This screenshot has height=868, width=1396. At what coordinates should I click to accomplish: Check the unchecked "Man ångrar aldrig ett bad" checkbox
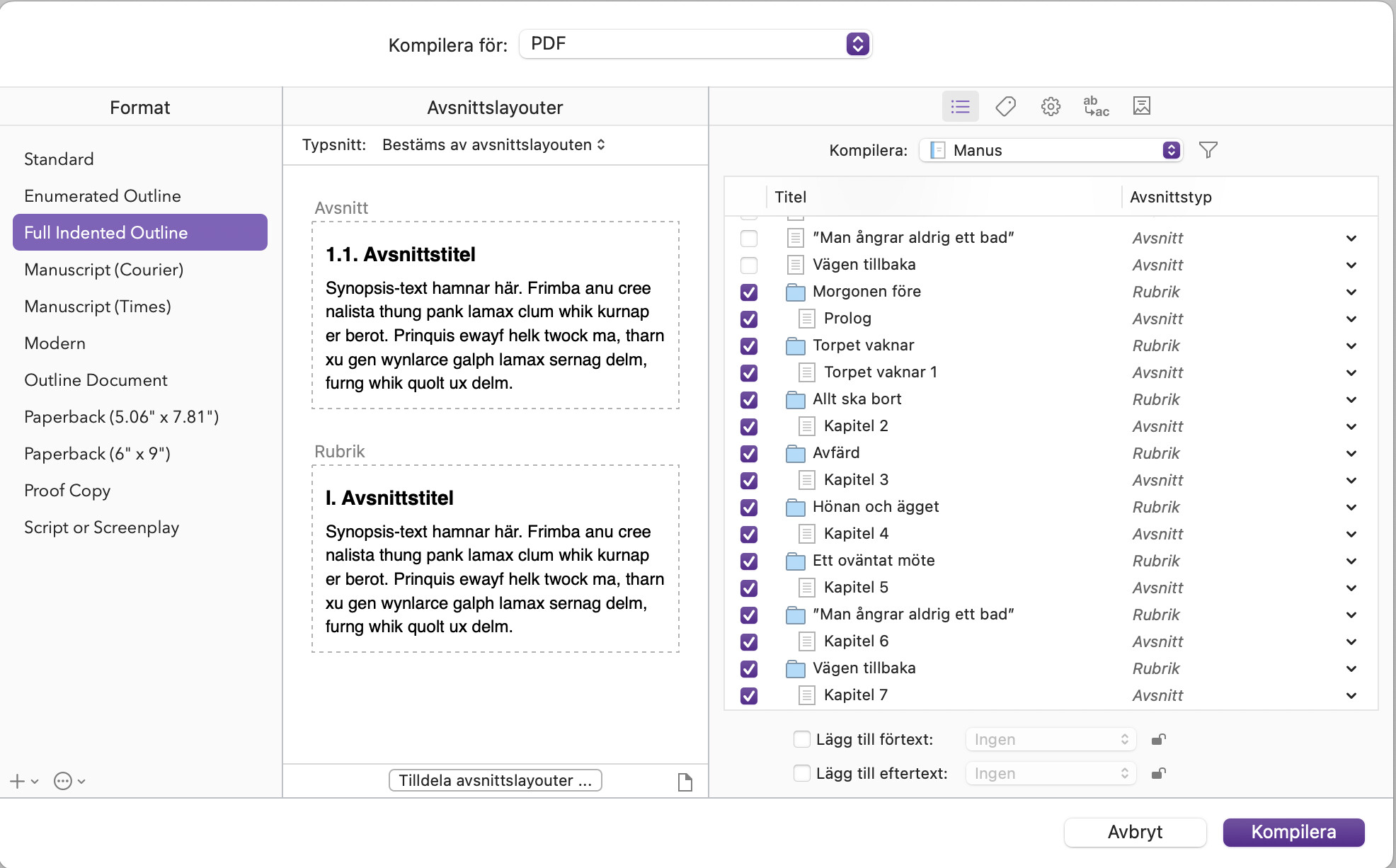point(748,238)
